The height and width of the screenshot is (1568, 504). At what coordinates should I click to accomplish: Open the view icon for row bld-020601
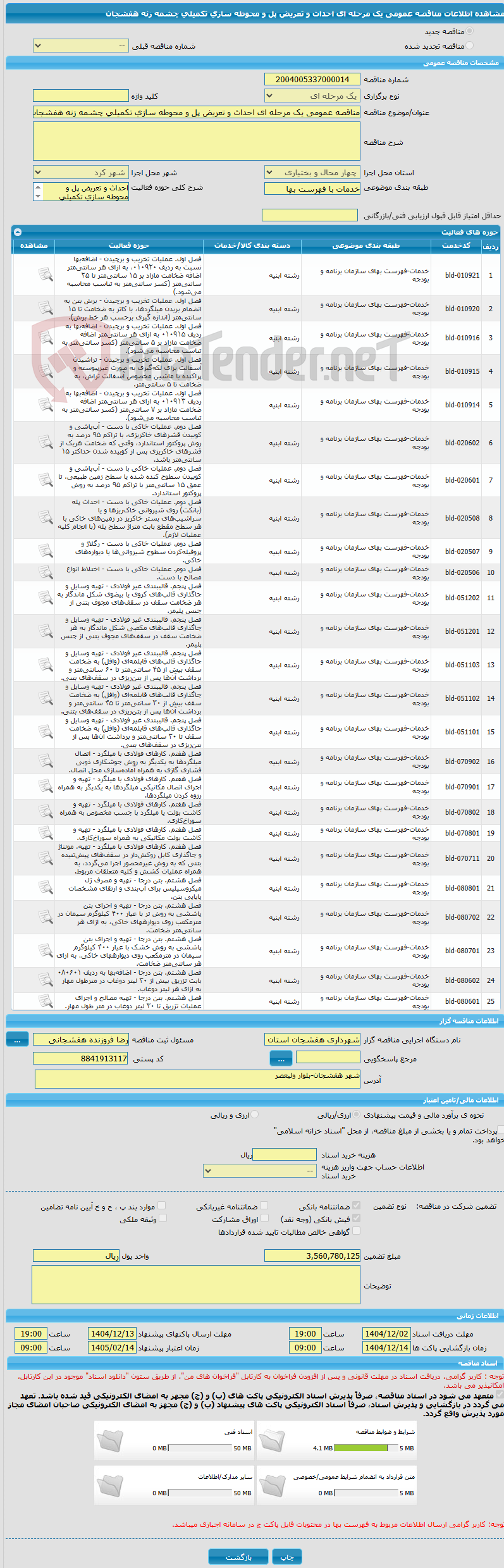pyautogui.click(x=46, y=480)
